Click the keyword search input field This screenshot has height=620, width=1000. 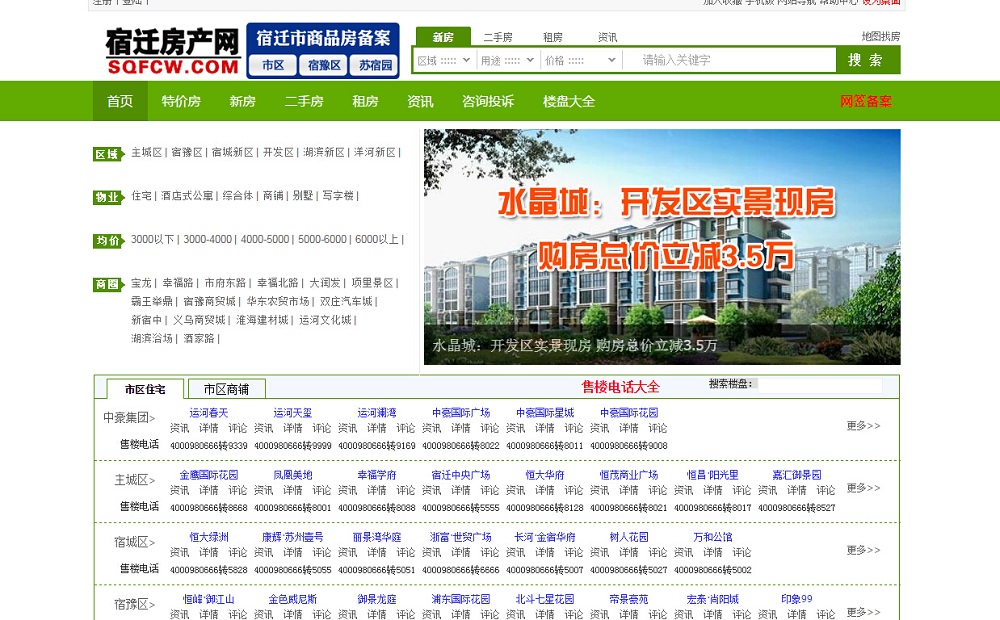(729, 61)
